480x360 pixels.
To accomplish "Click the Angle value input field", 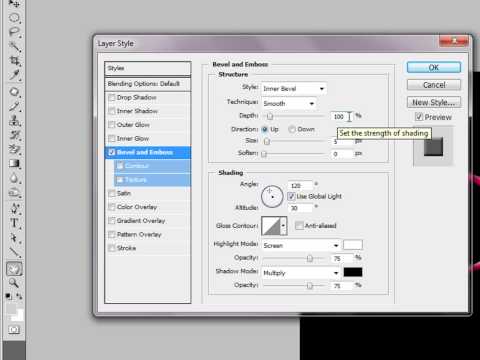I will click(x=300, y=185).
